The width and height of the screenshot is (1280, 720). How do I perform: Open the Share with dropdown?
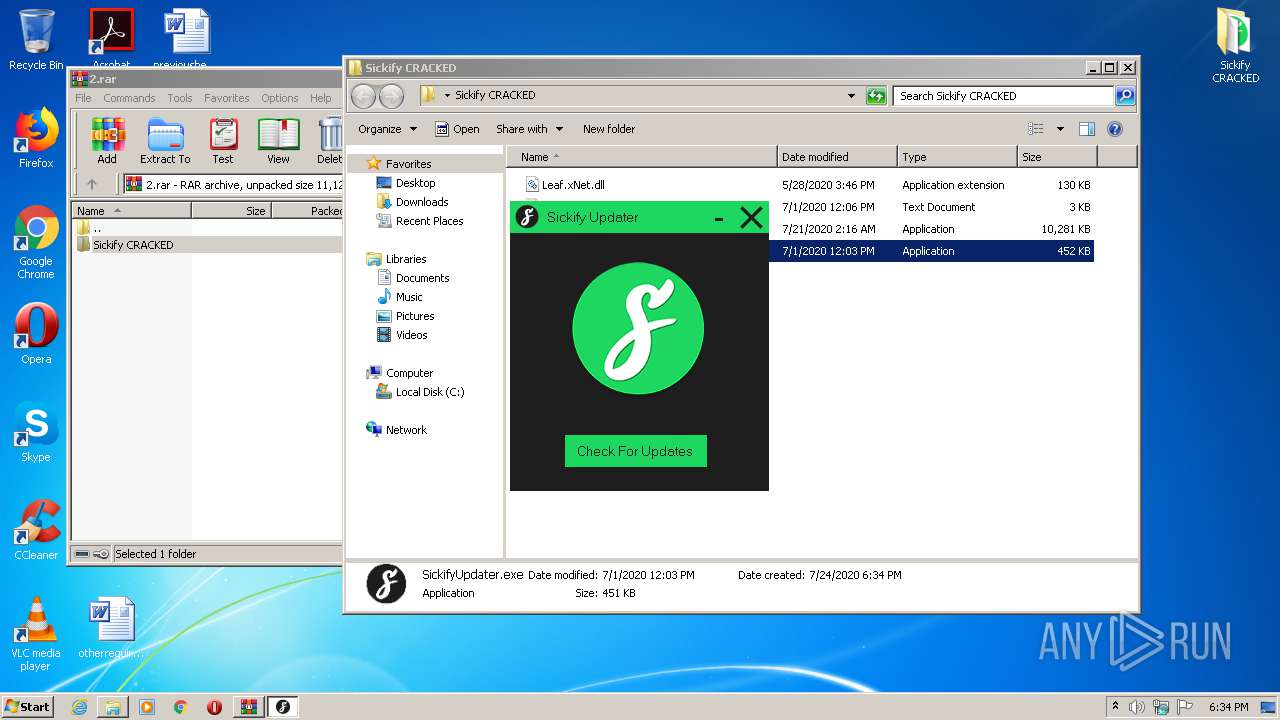pos(530,129)
